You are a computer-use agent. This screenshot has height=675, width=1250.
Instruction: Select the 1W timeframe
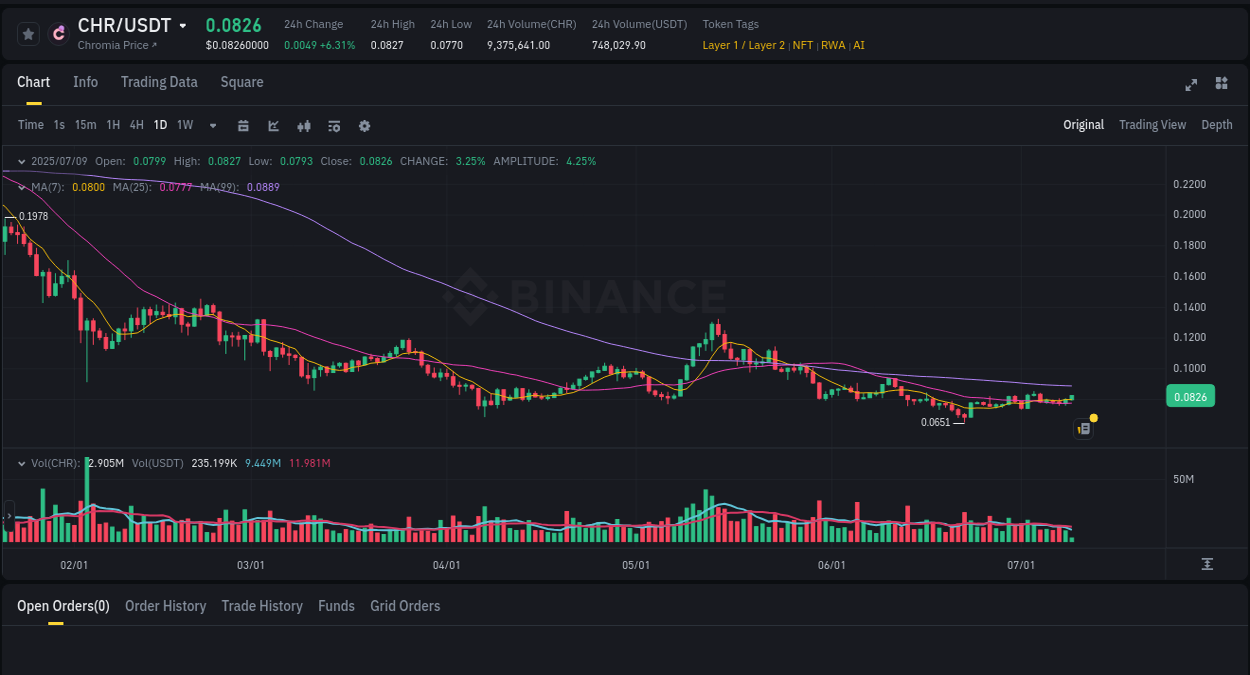click(x=184, y=125)
